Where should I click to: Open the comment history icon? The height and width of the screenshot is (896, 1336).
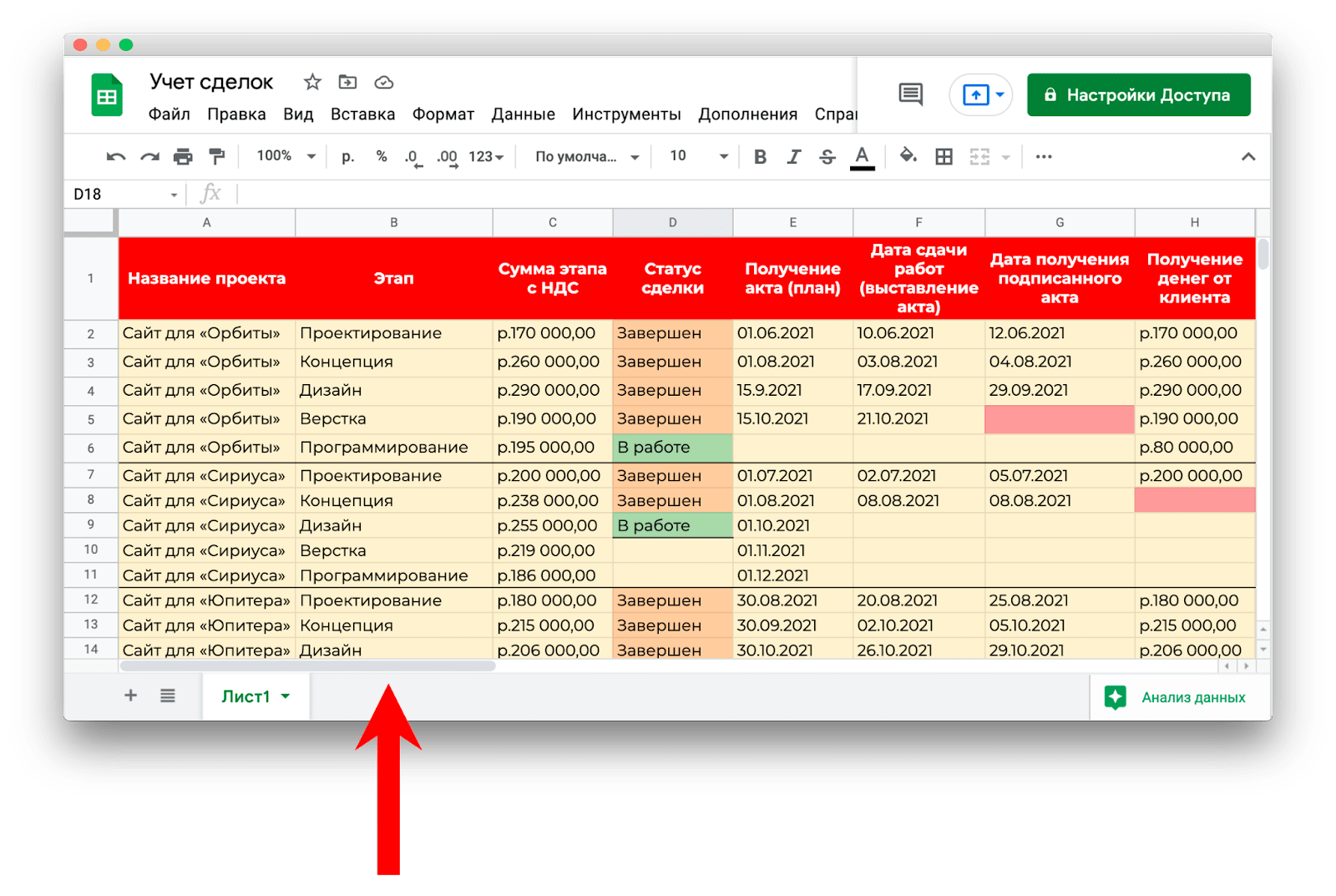[910, 94]
